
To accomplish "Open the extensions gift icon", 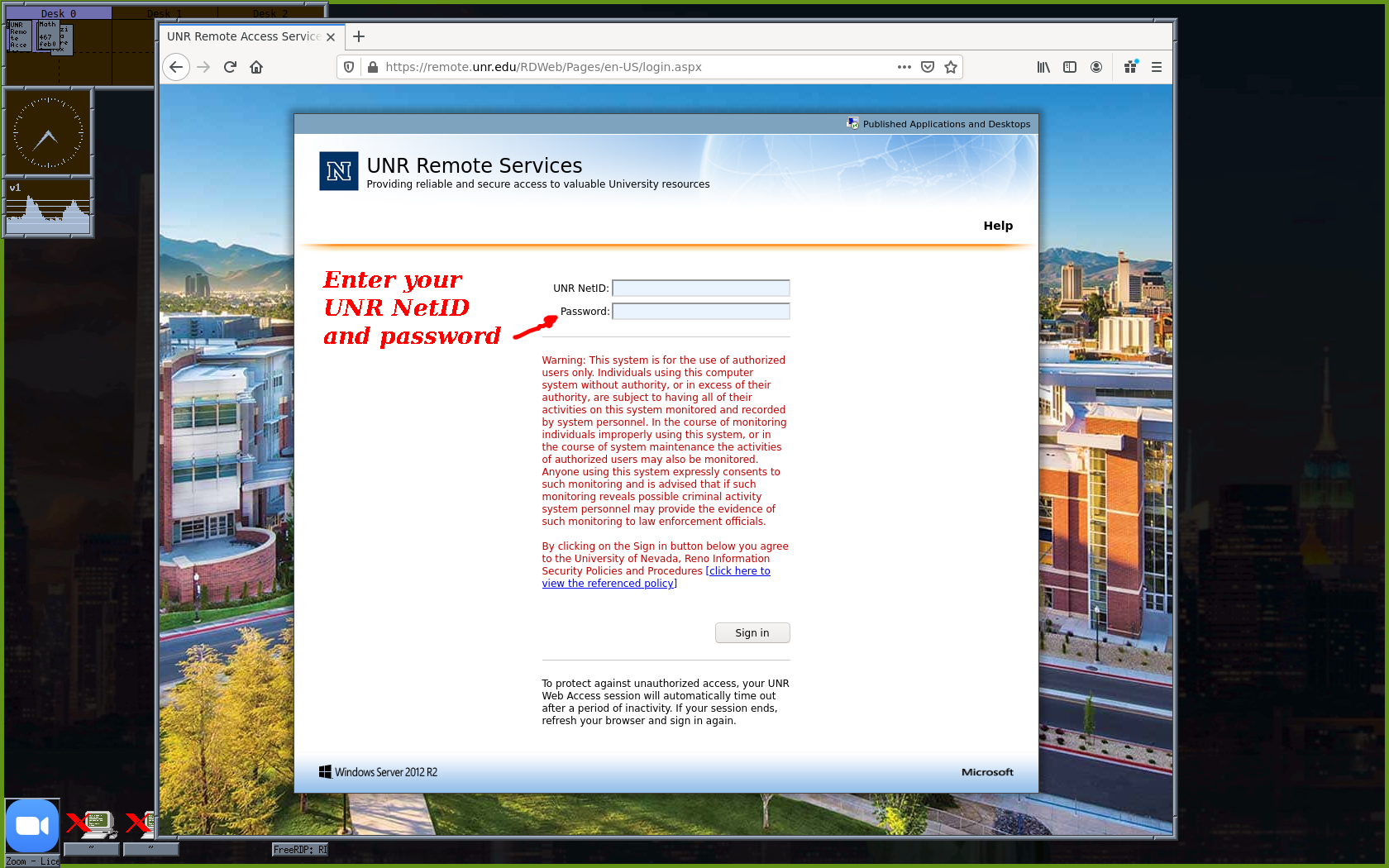I will pyautogui.click(x=1130, y=67).
